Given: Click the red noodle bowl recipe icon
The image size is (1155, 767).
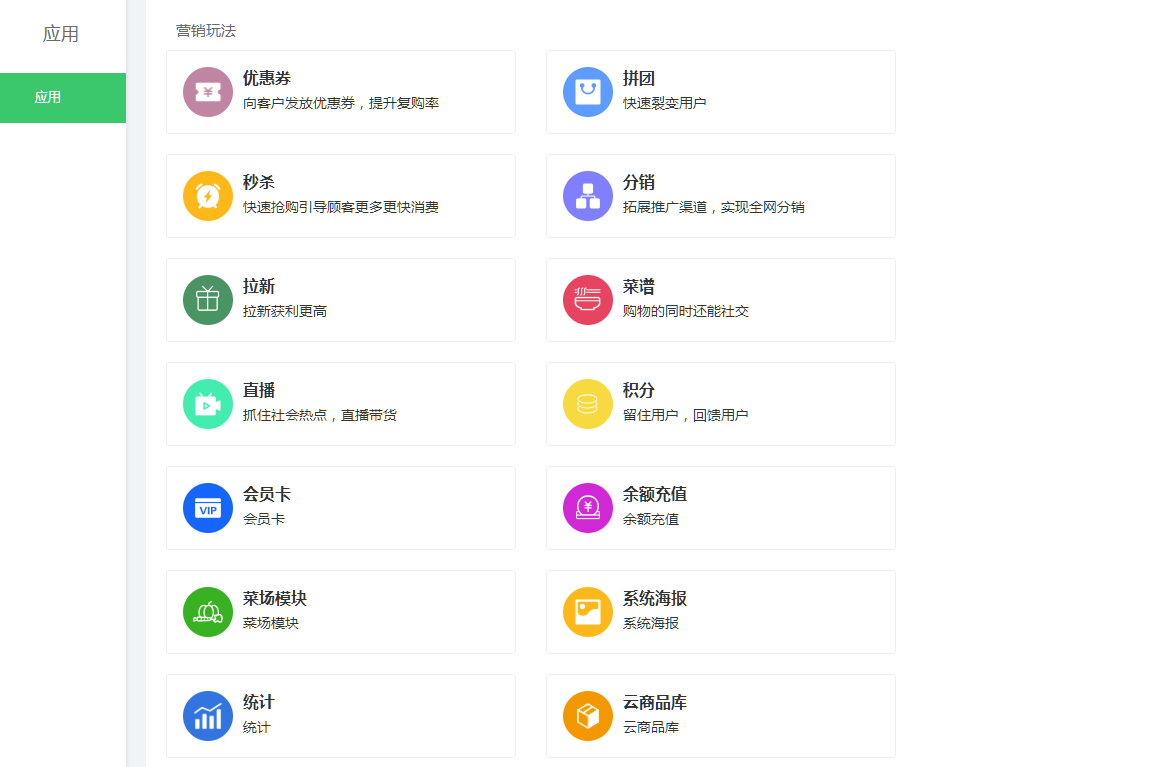Looking at the screenshot, I should [588, 300].
